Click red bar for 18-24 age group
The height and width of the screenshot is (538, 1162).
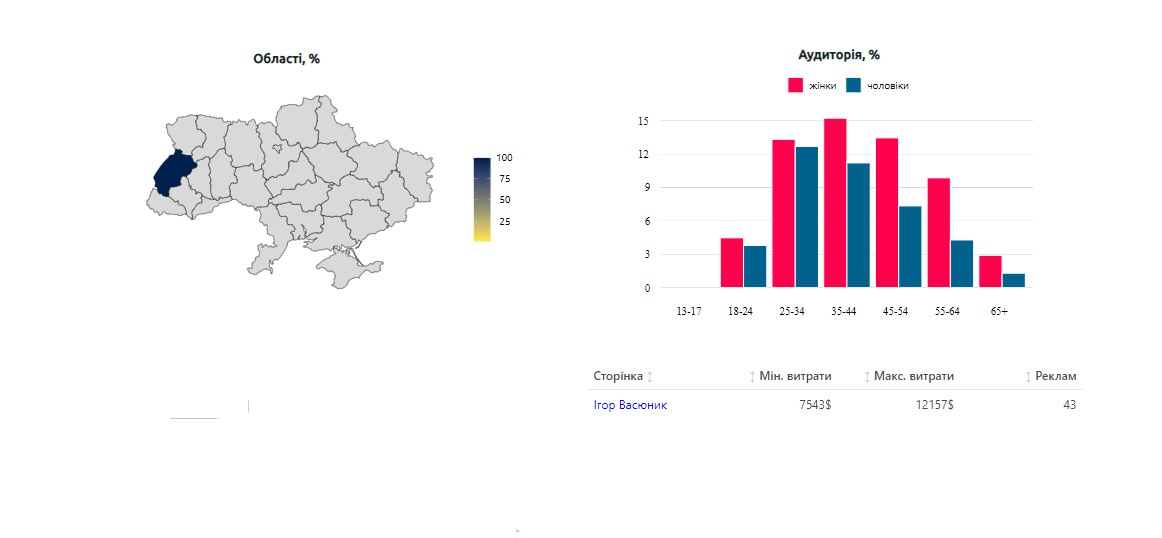[731, 263]
